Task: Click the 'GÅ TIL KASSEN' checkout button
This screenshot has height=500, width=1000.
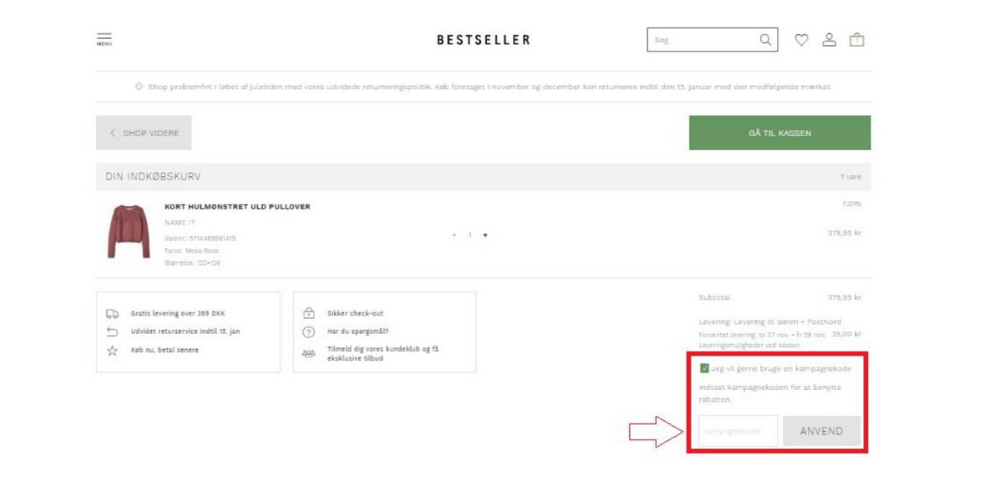Action: [779, 133]
